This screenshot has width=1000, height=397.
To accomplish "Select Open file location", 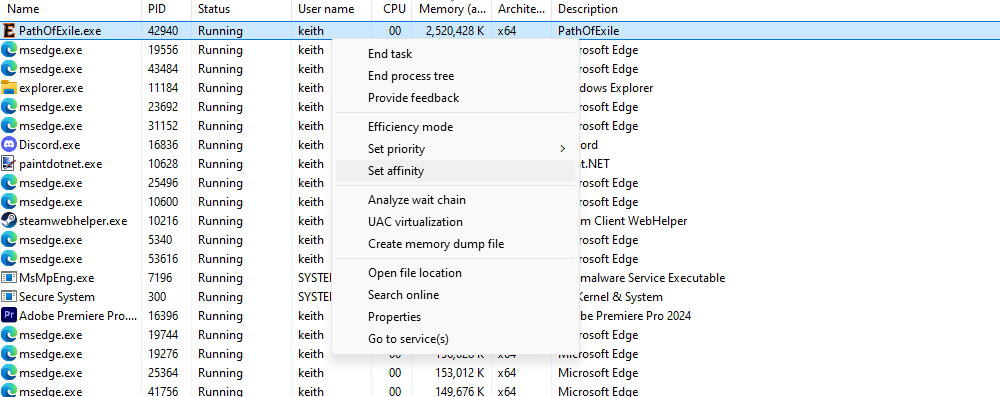I will pos(455,273).
